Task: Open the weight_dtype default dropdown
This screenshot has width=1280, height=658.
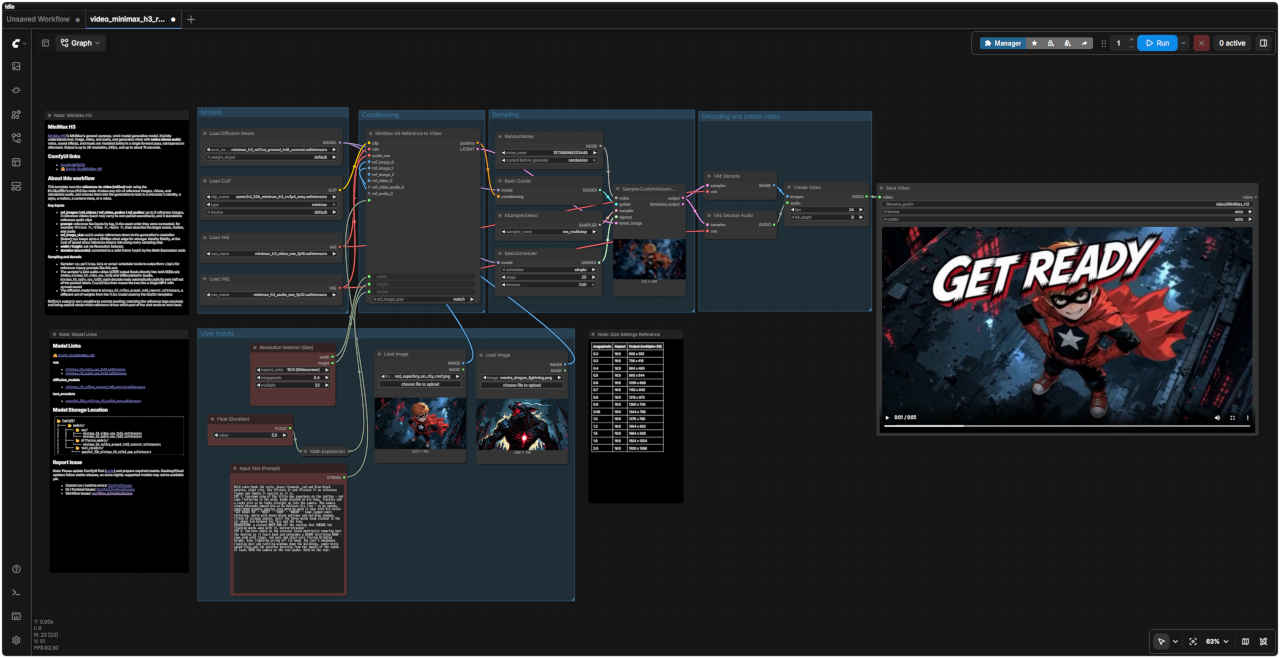Action: coord(271,157)
